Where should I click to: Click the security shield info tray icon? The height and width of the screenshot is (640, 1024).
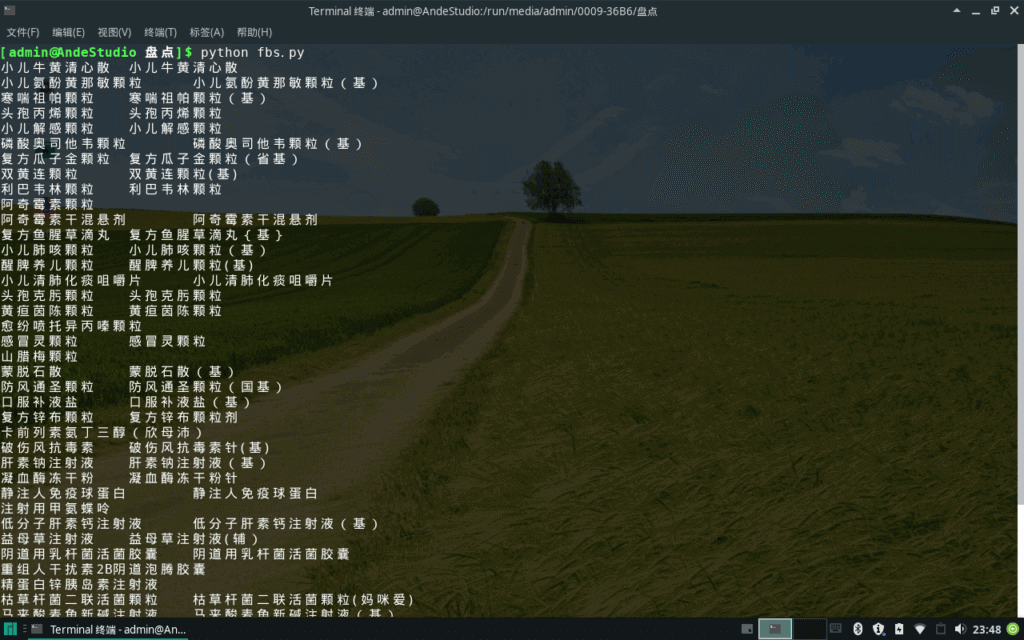[878, 629]
